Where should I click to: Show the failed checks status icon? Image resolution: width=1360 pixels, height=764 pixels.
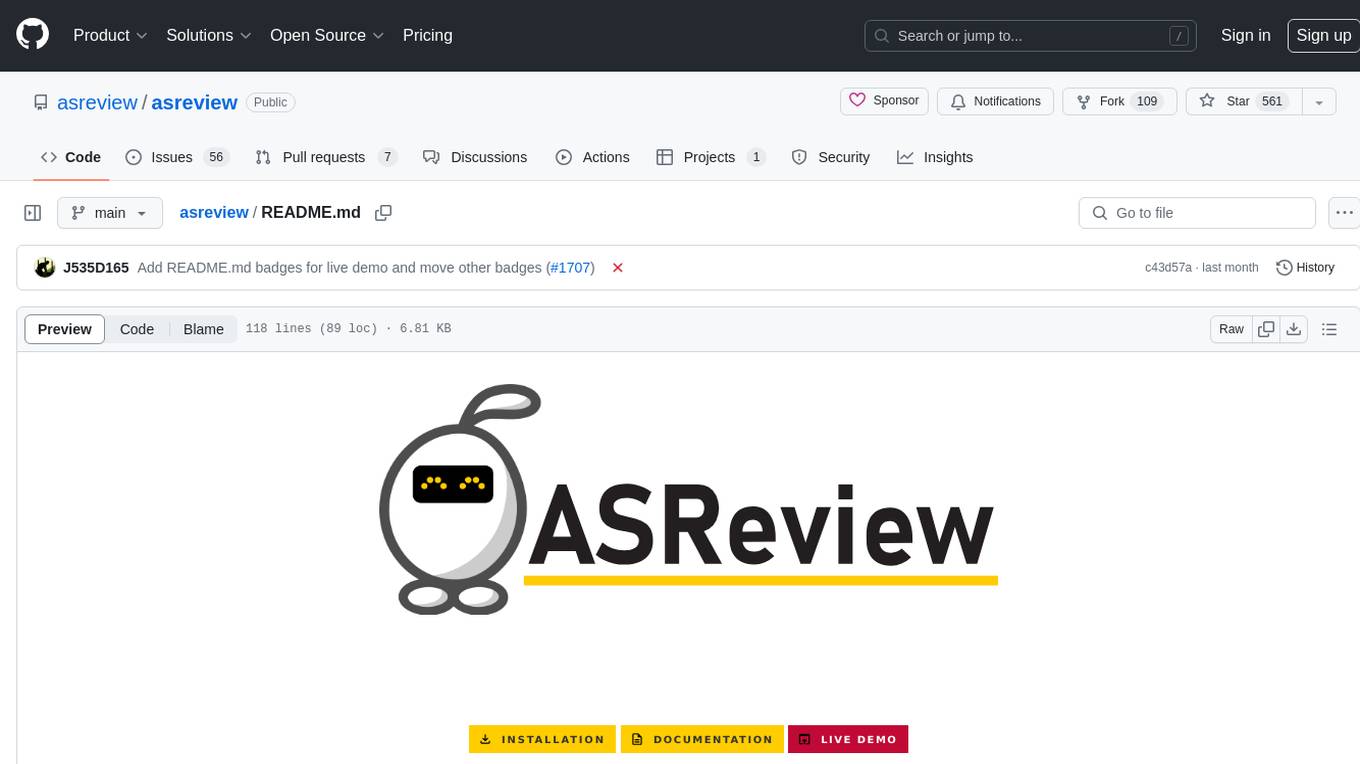pos(618,267)
